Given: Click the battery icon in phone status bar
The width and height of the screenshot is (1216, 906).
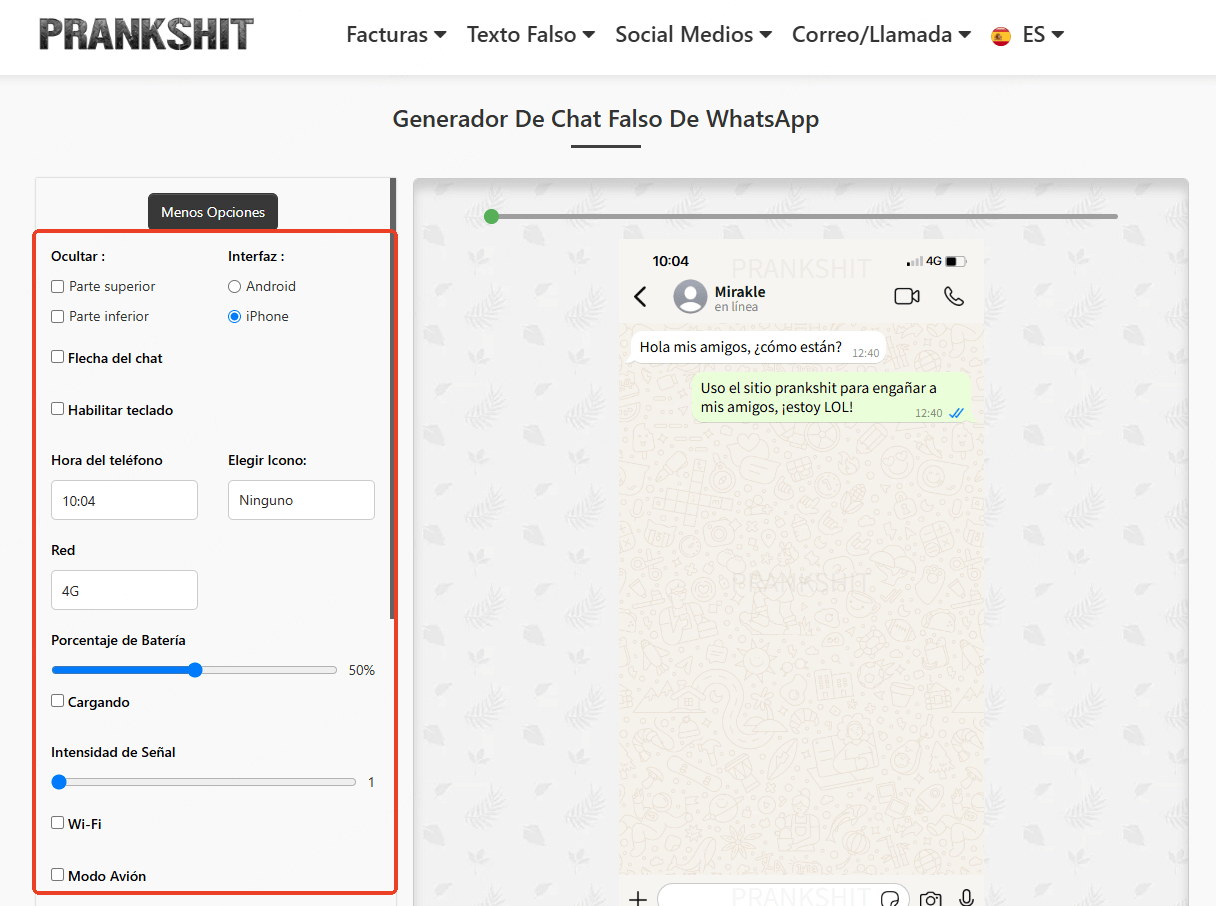Looking at the screenshot, I should click(x=956, y=261).
